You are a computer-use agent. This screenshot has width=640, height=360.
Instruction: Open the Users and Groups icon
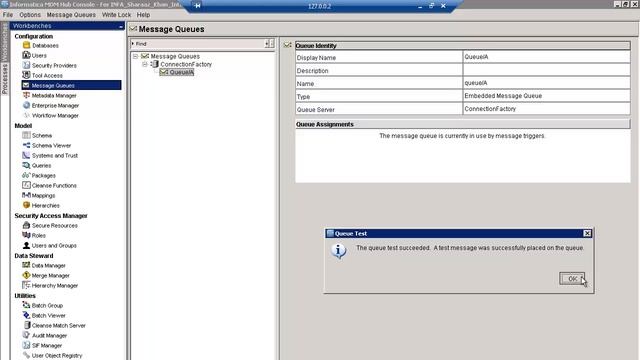point(27,245)
